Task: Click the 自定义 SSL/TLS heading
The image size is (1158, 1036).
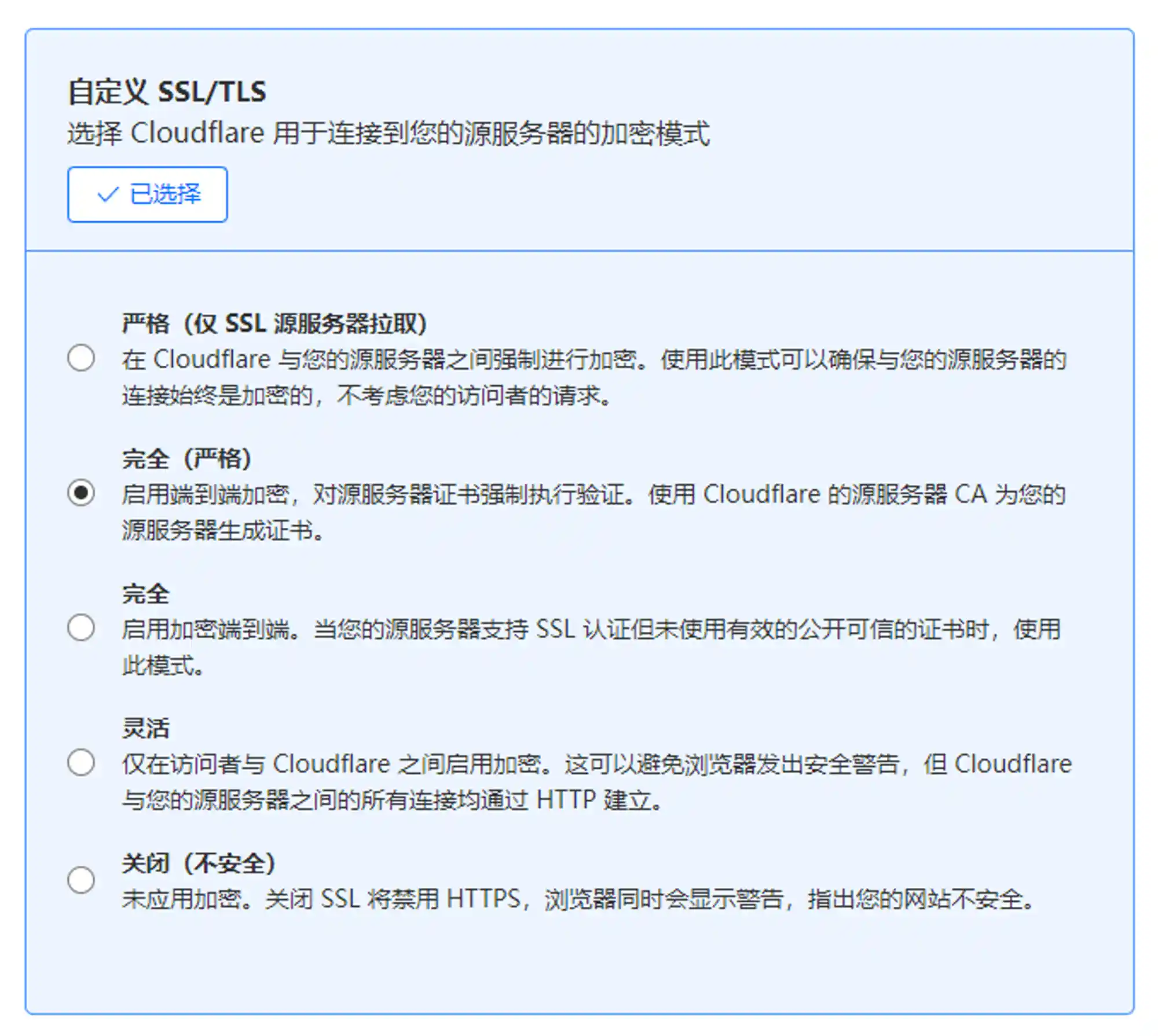Action: pyautogui.click(x=167, y=92)
